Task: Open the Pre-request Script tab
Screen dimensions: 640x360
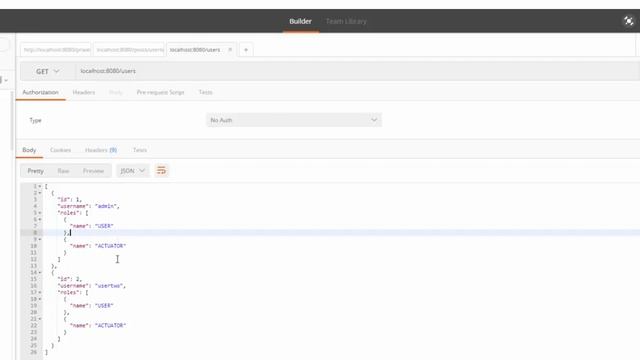Action: coord(160,92)
